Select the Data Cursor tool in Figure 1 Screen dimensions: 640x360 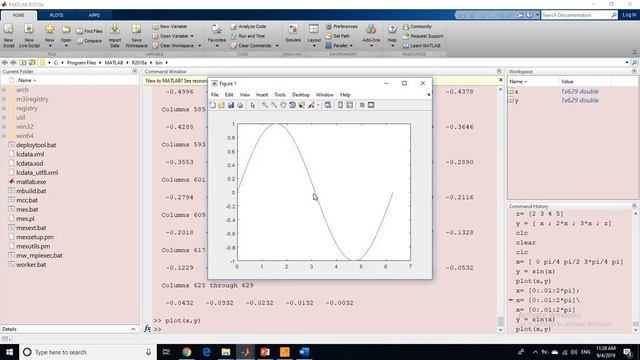pos(302,105)
